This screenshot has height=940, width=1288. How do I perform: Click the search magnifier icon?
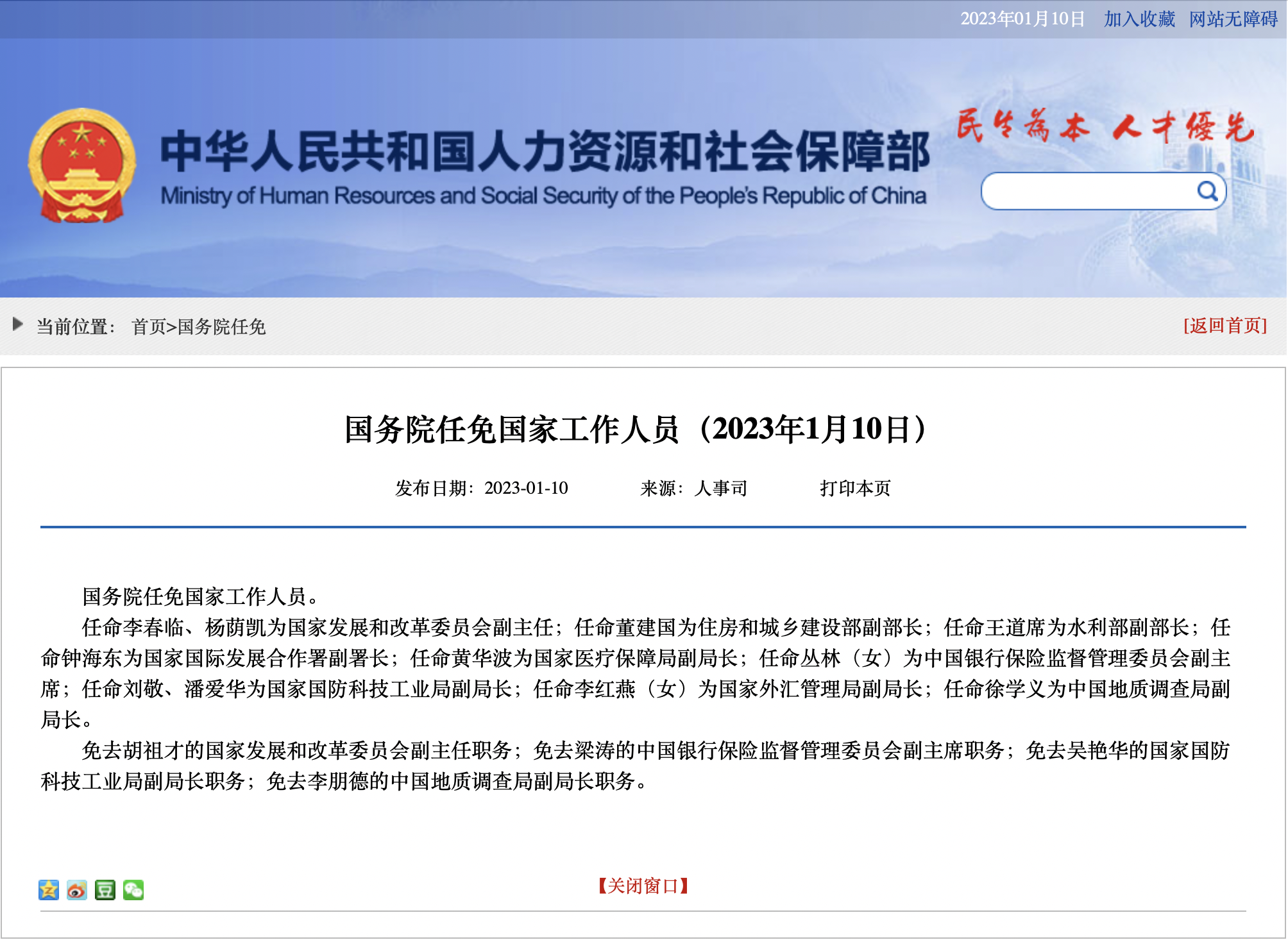tap(1207, 190)
